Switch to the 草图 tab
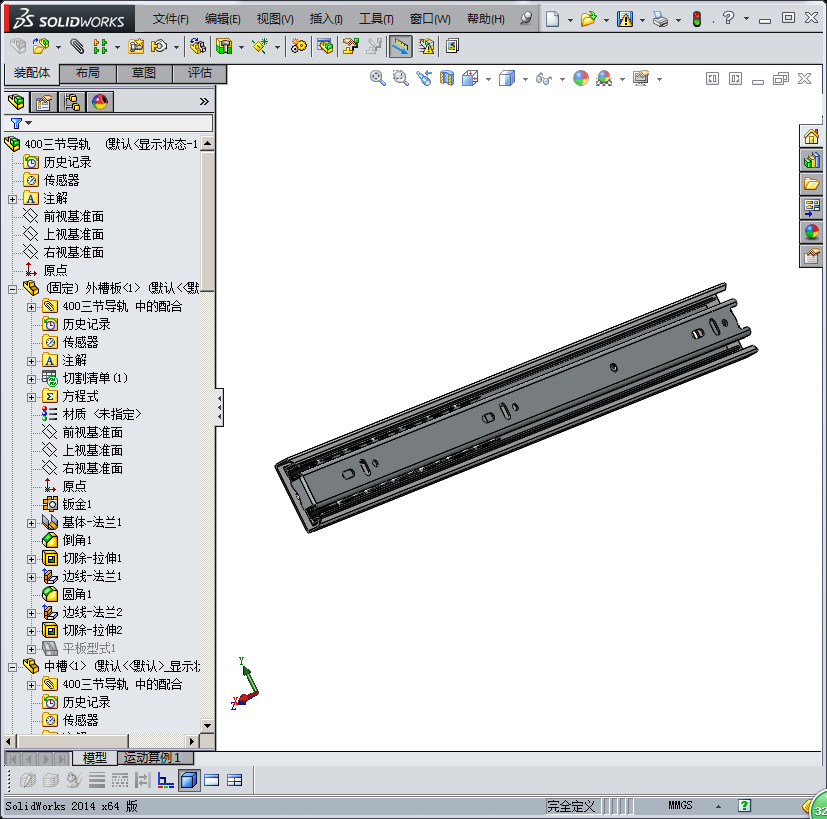 coord(144,73)
